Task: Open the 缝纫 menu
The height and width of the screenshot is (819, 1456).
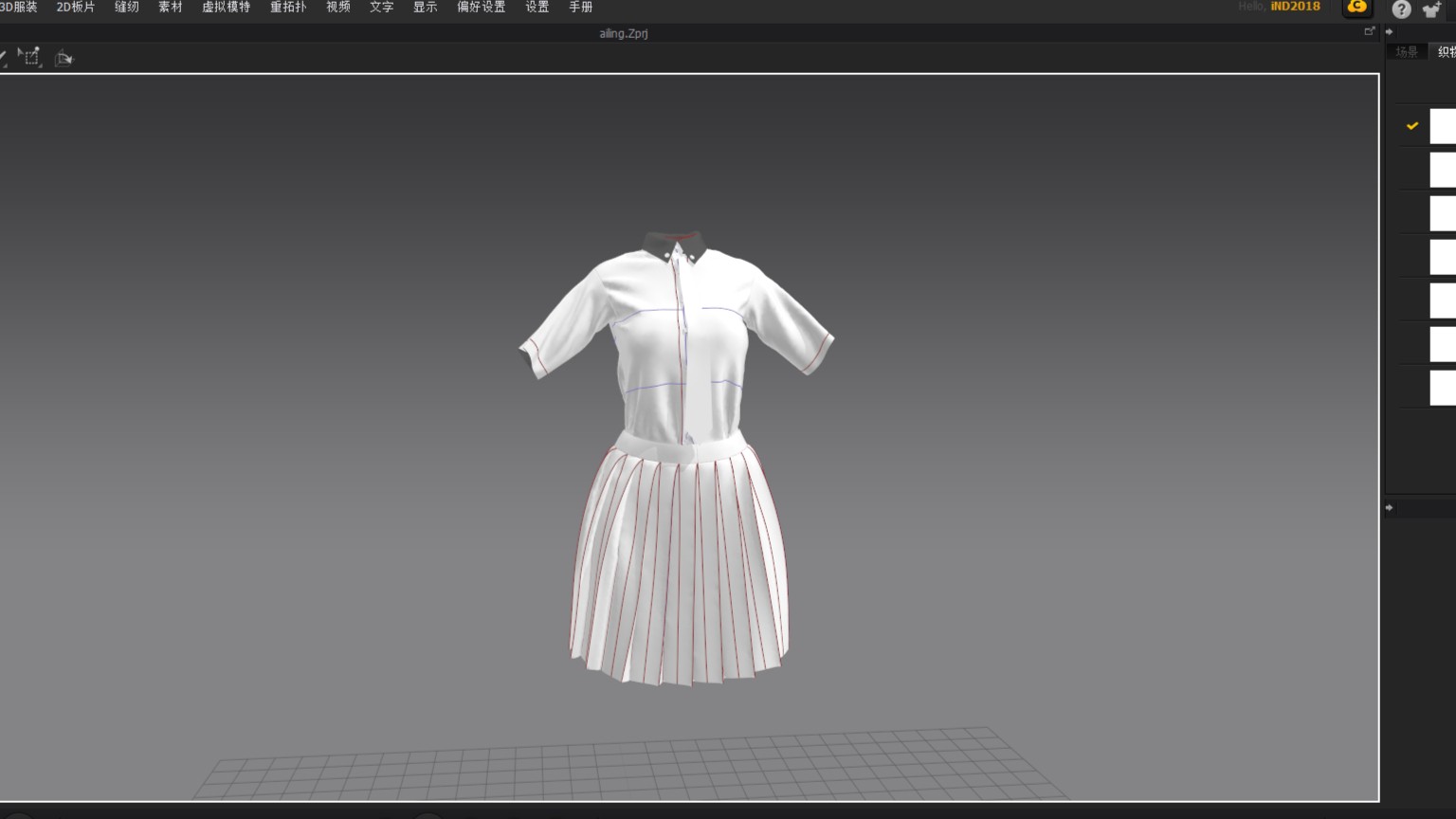Action: pos(127,8)
